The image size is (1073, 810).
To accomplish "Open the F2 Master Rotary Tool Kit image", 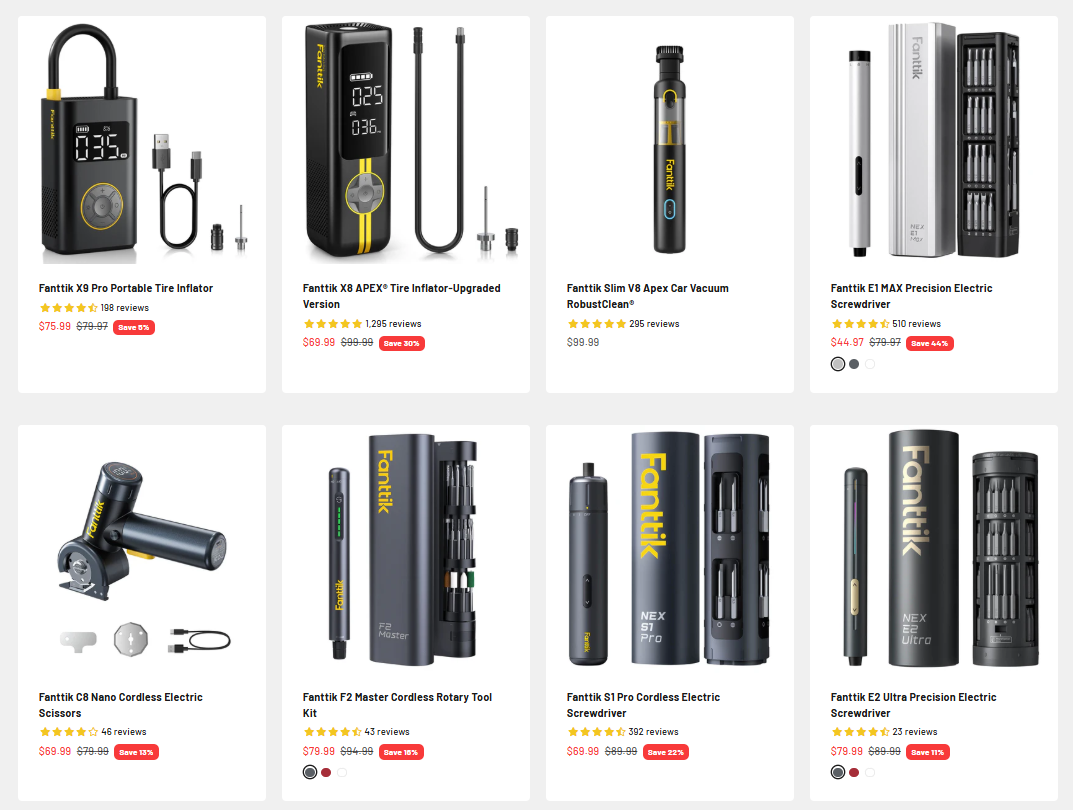I will click(406, 550).
